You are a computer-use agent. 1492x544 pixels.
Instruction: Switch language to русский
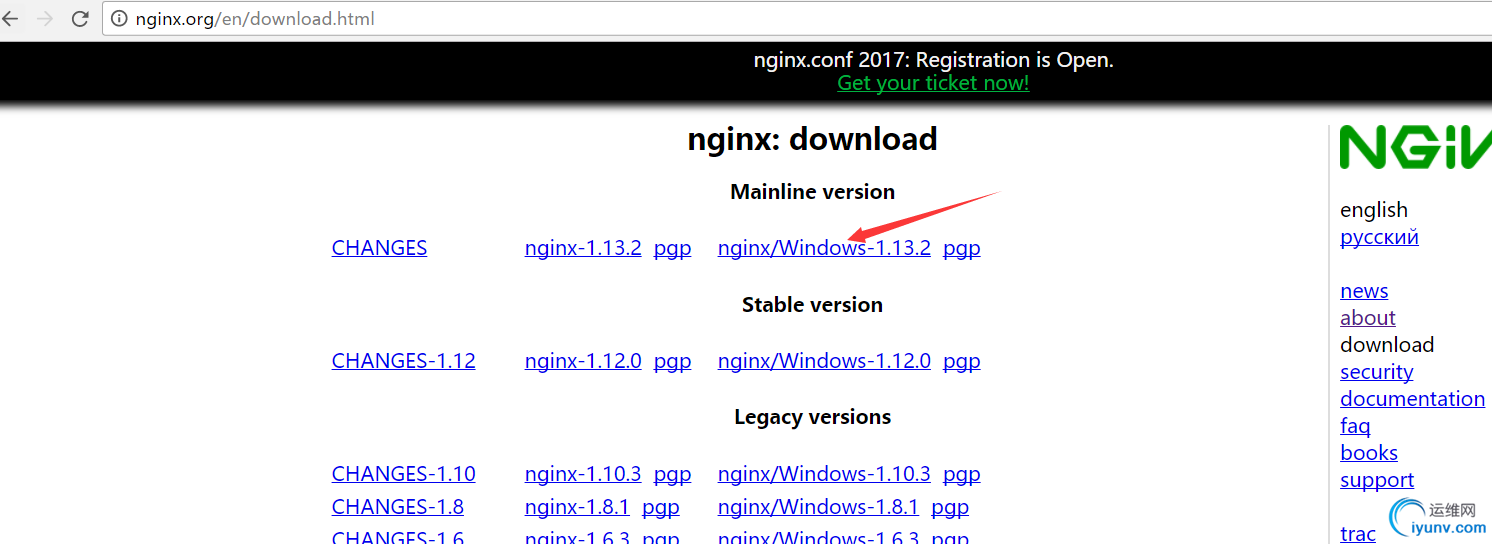tap(1379, 237)
